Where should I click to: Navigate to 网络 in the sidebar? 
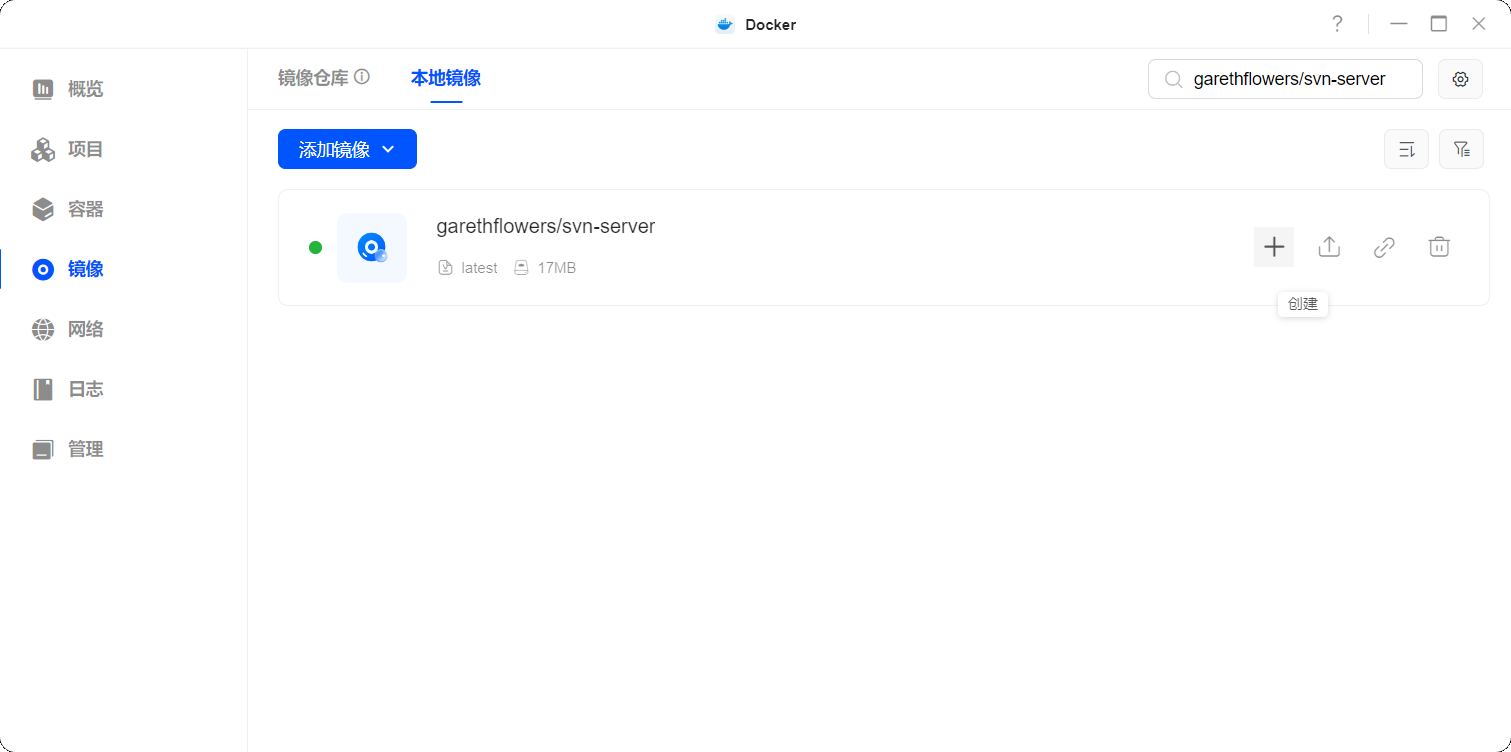[x=85, y=329]
